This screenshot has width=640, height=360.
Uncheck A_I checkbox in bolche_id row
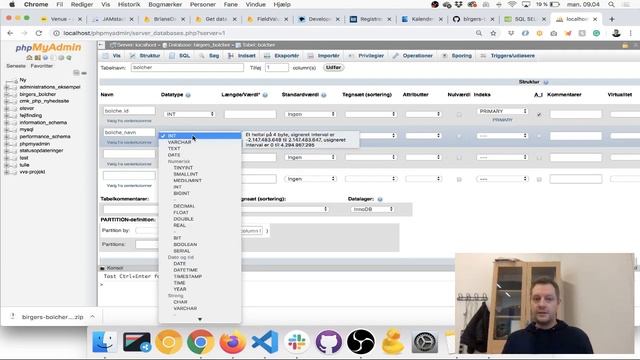tap(539, 115)
